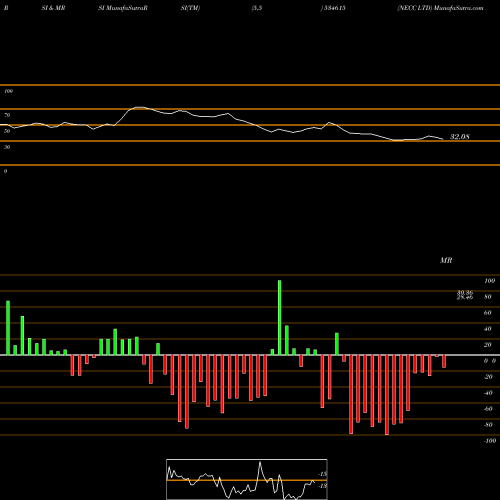Click '(NECC LTD) MunafaSutra.com' title text
The image size is (500, 500).
[x=440, y=8]
